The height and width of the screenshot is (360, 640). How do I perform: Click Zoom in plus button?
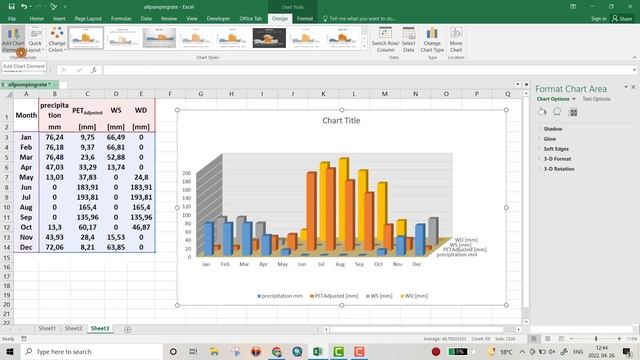[619, 339]
